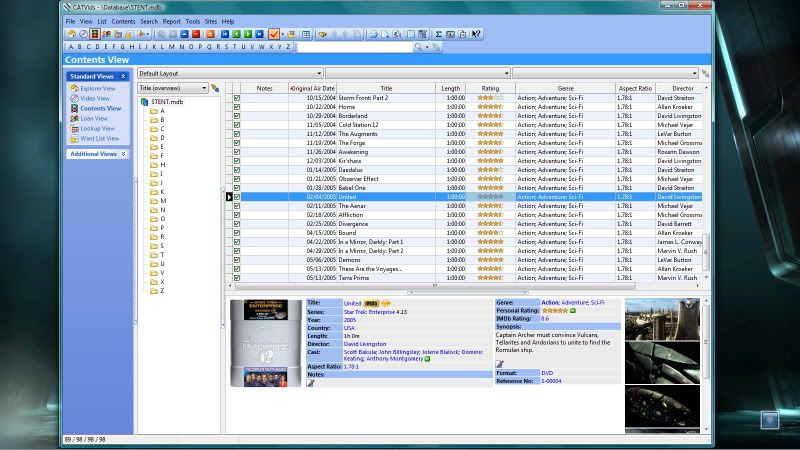Open dropdown arrow beside orange checkmark icon
800x450 pixels.
coord(283,35)
